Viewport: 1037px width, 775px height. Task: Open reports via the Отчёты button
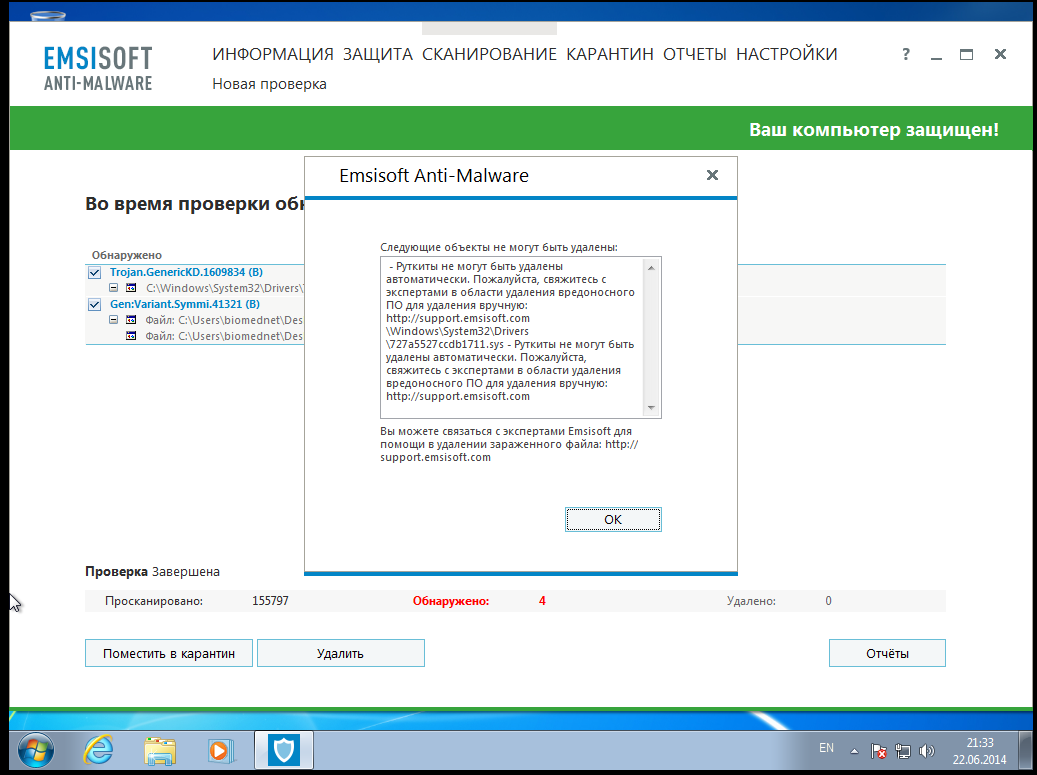click(x=887, y=653)
